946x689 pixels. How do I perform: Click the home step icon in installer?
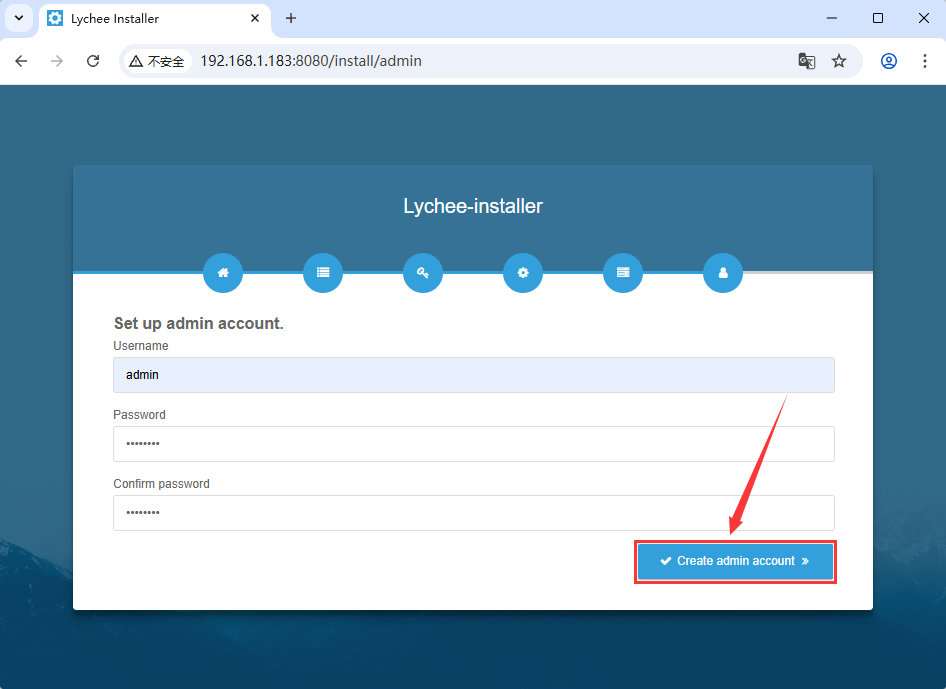point(223,273)
